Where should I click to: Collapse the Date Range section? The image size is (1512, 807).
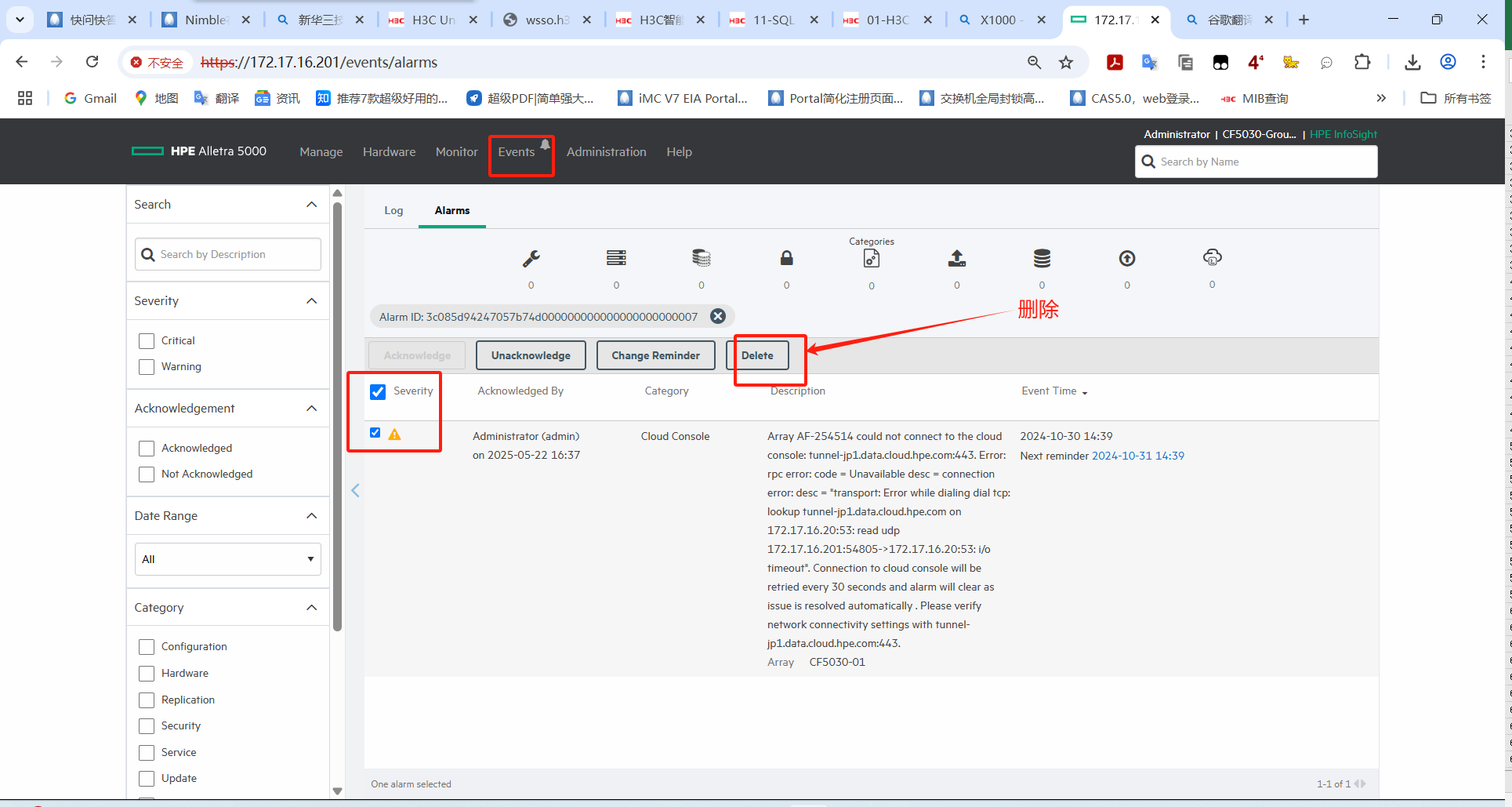click(x=311, y=516)
